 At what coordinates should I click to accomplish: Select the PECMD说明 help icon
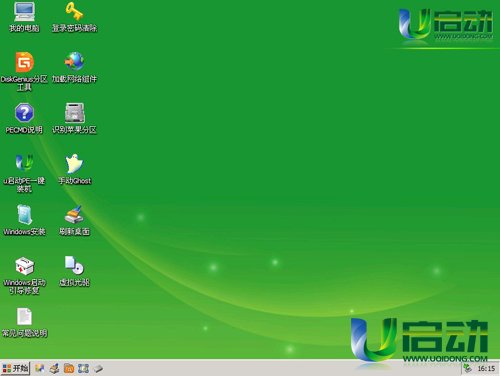pyautogui.click(x=24, y=113)
